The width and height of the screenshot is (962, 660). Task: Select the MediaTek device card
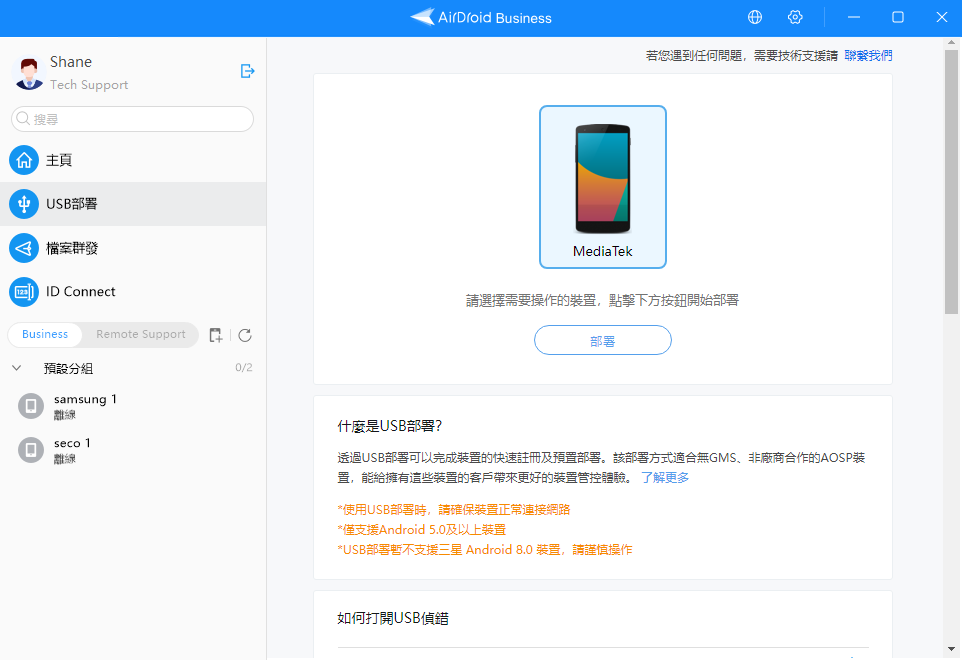point(602,187)
